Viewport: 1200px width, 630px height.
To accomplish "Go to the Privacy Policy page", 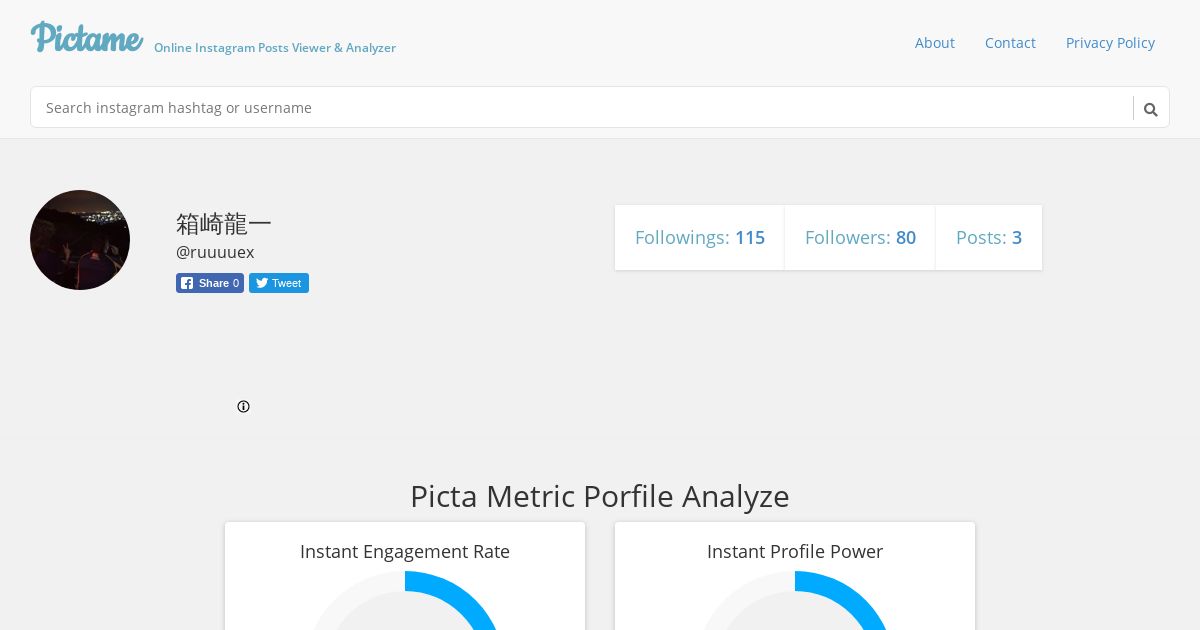I will click(x=1110, y=43).
